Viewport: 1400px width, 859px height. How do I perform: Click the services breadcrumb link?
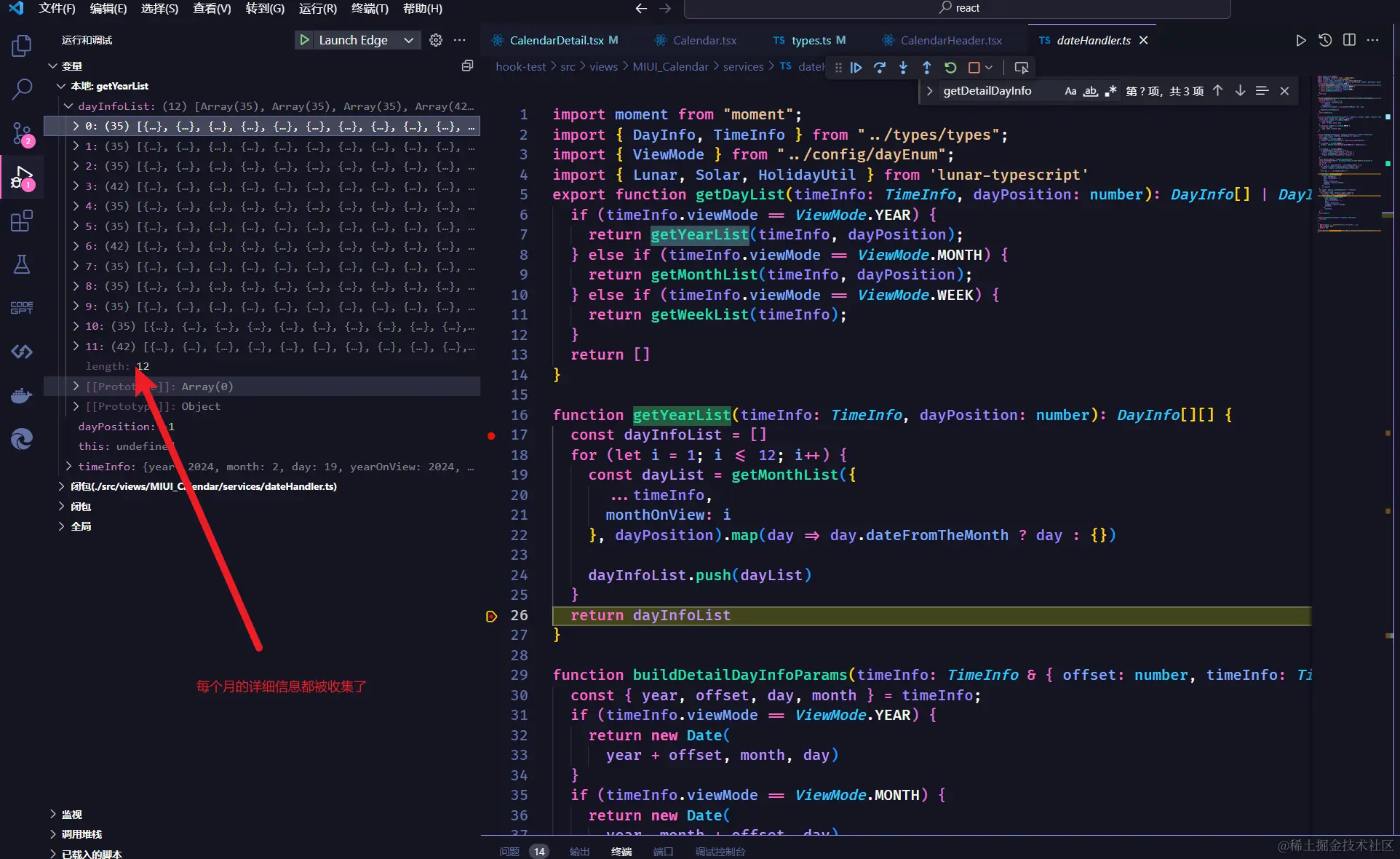[743, 67]
